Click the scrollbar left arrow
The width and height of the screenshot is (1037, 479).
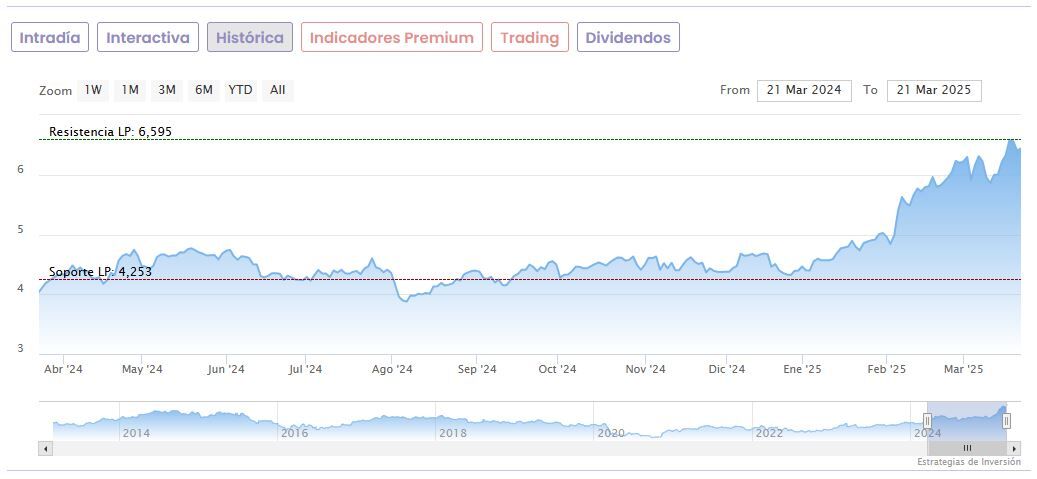[x=45, y=448]
